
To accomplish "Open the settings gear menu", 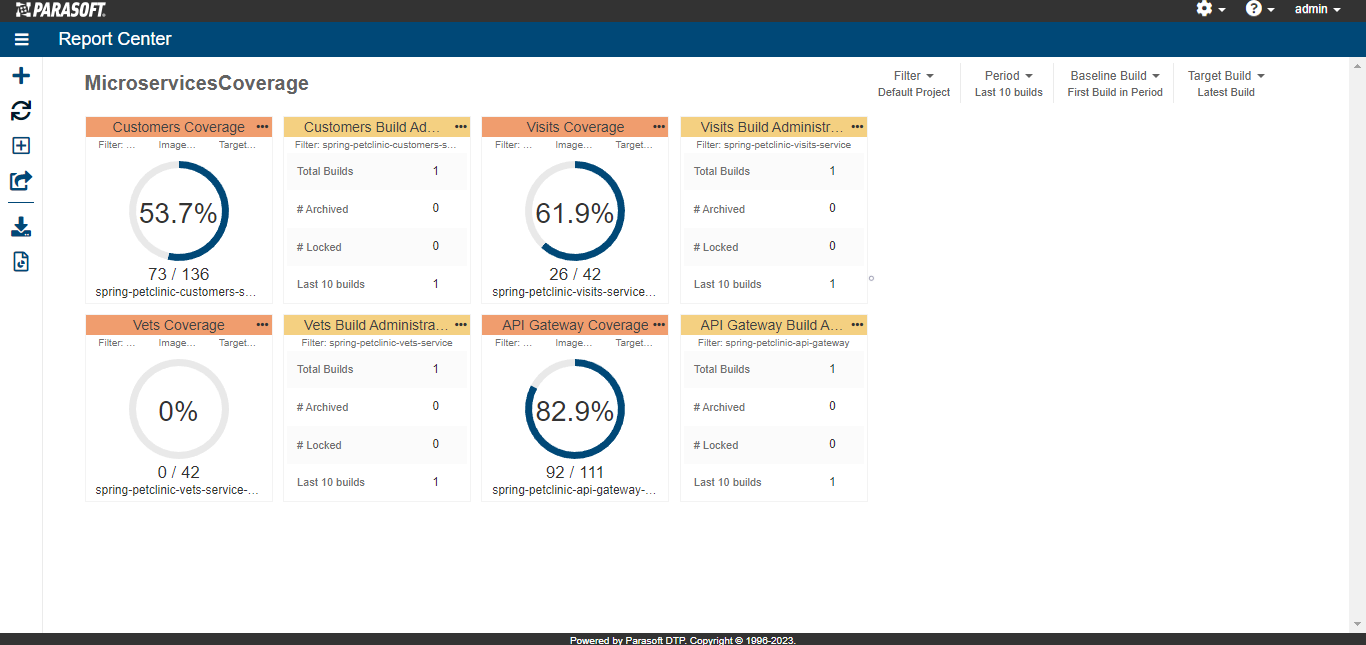I will (x=1210, y=9).
